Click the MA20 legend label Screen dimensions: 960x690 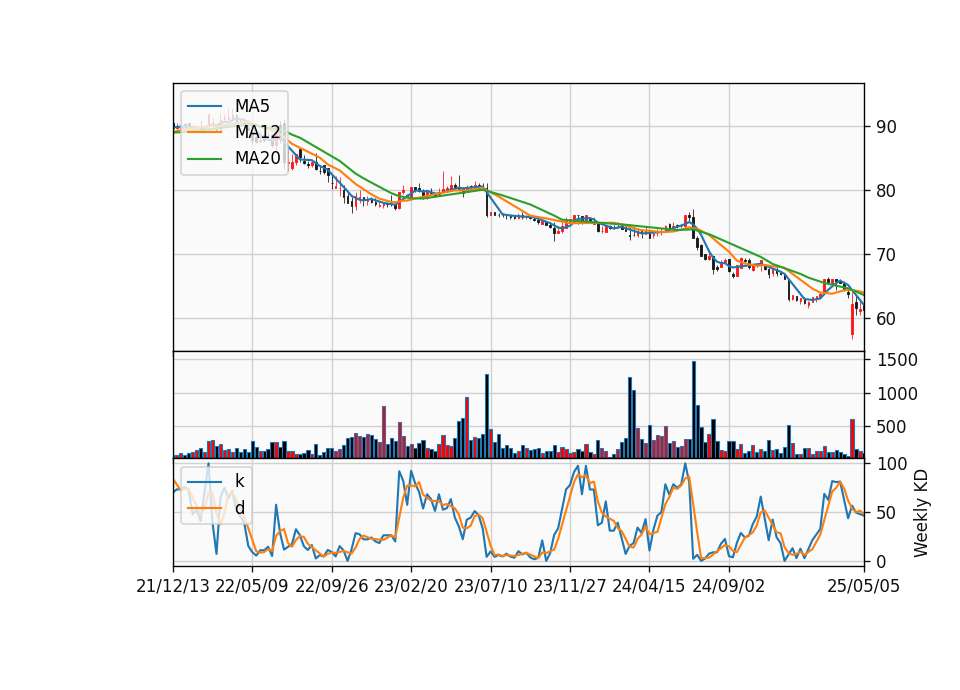[258, 158]
